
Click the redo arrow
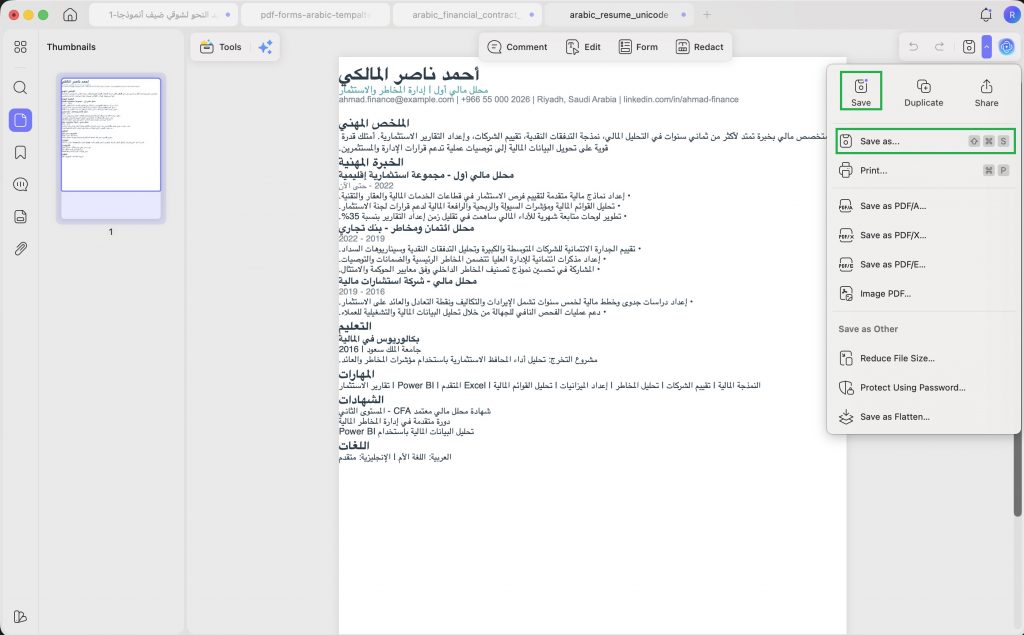939,47
